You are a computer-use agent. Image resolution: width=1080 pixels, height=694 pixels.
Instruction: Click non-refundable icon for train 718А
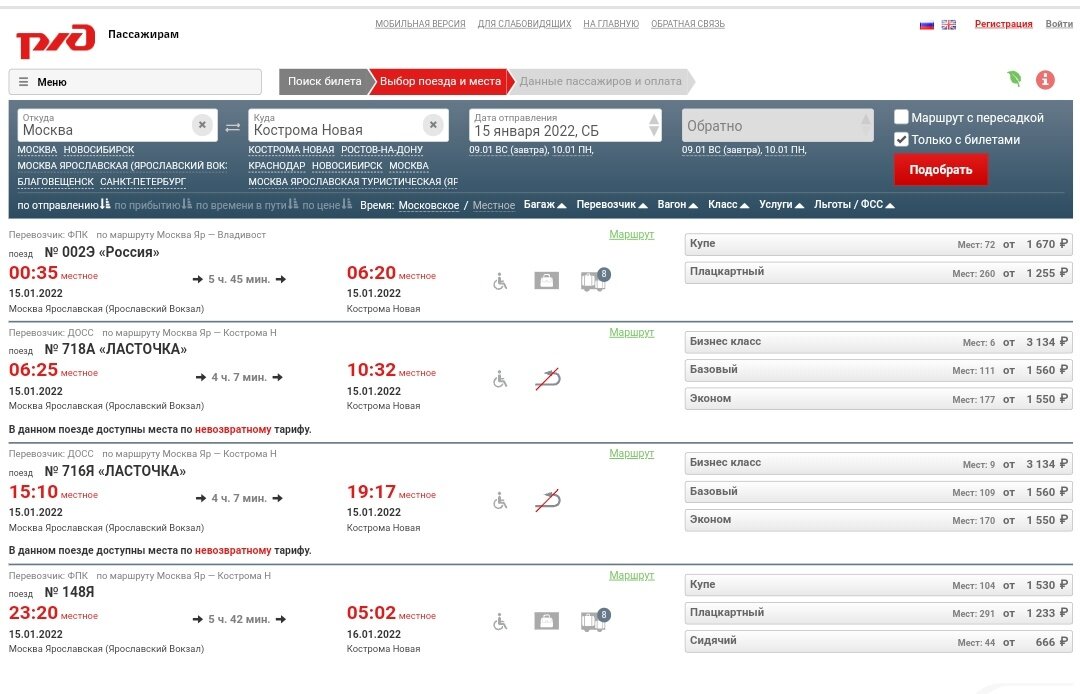coord(548,379)
